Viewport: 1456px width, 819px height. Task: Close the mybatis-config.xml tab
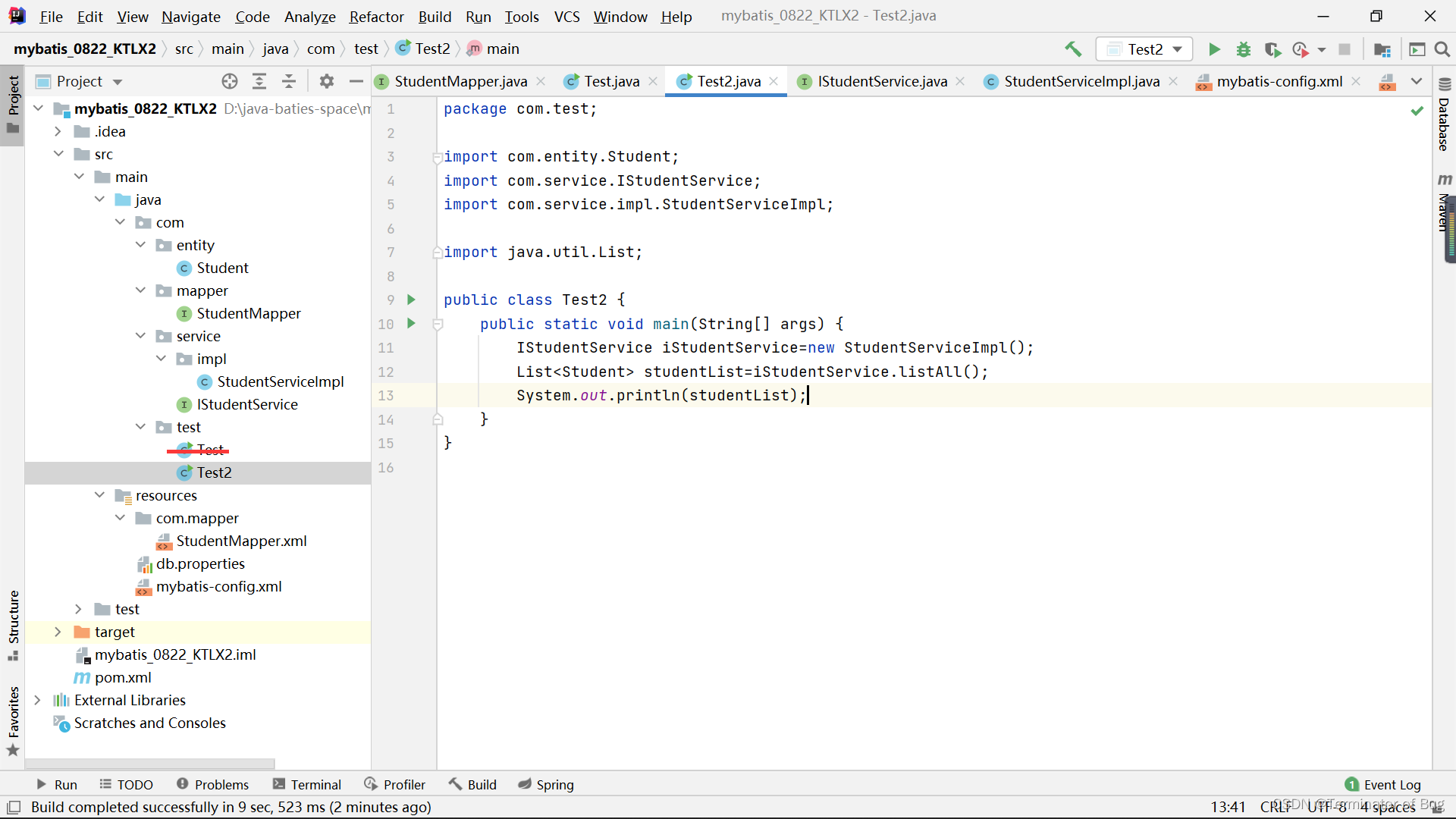(x=1356, y=81)
